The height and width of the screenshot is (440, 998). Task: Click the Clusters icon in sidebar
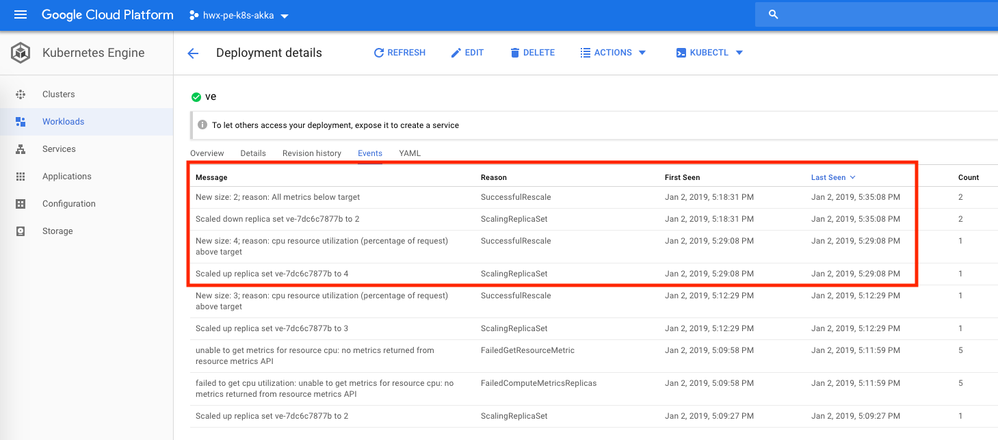(x=20, y=94)
